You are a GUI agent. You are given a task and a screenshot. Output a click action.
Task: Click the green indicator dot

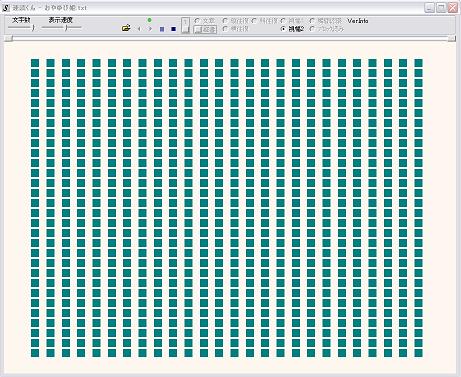(x=149, y=20)
